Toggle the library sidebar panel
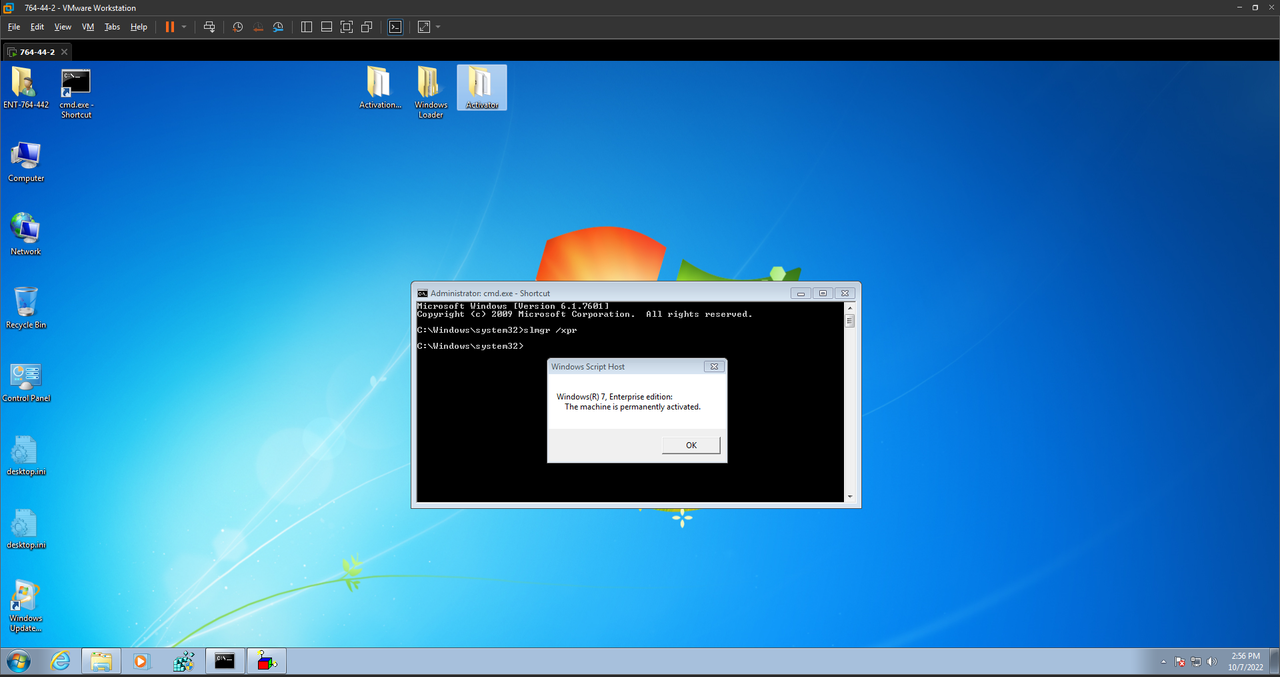This screenshot has height=677, width=1280. 306,27
